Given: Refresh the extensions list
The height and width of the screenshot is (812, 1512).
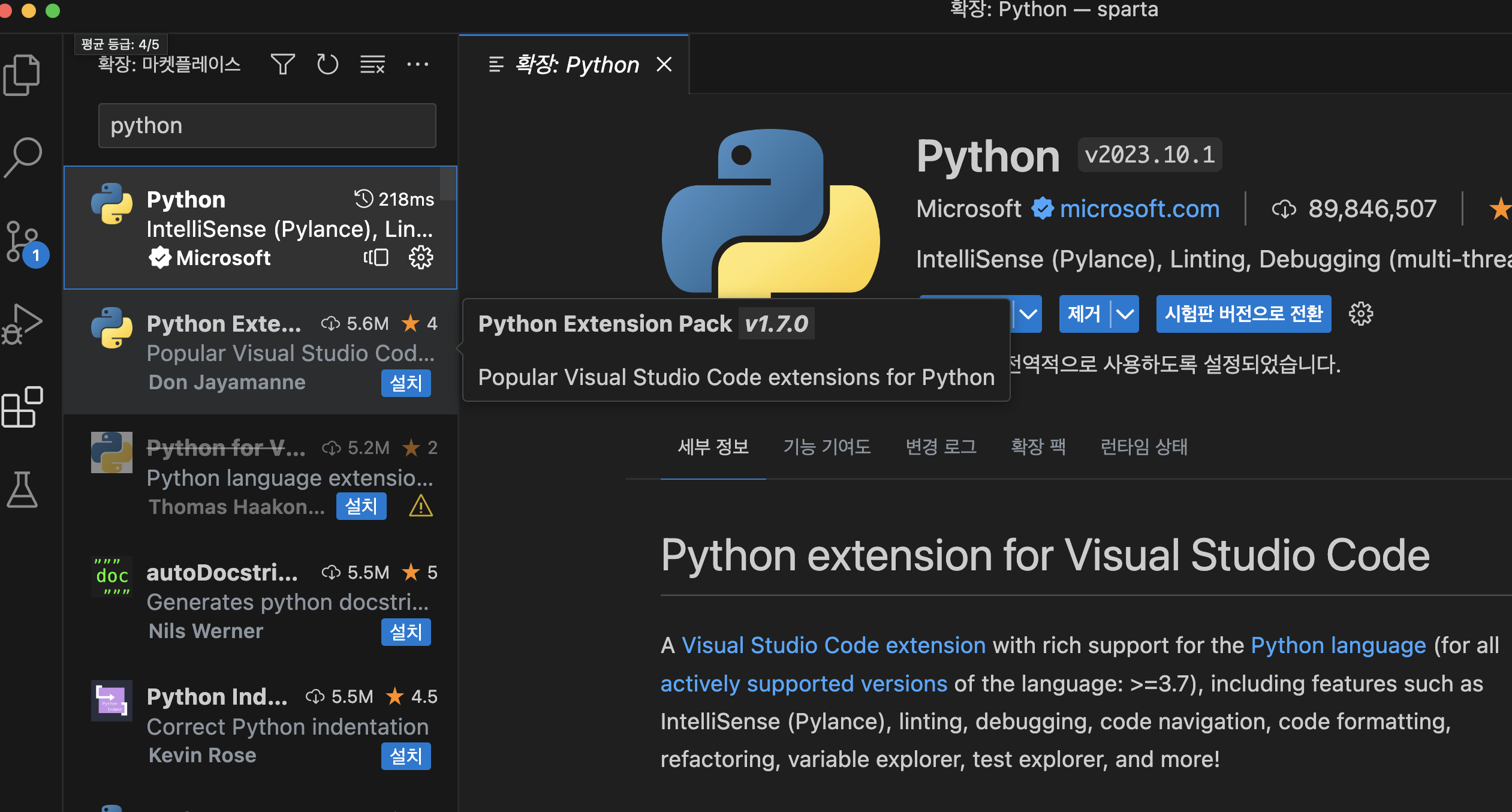Looking at the screenshot, I should 327,64.
